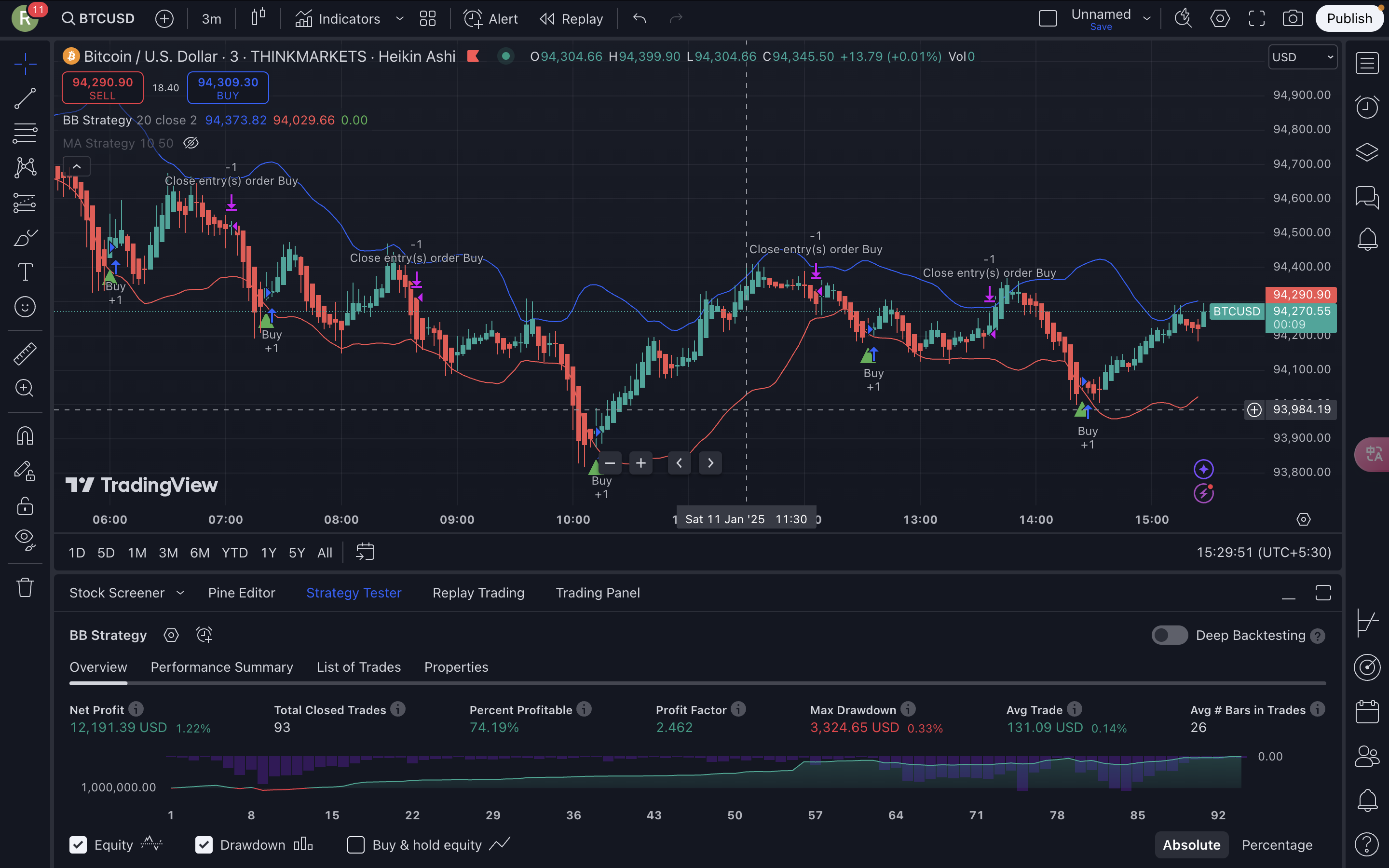The image size is (1389, 868).
Task: Select the 1D date range
Action: pyautogui.click(x=76, y=552)
